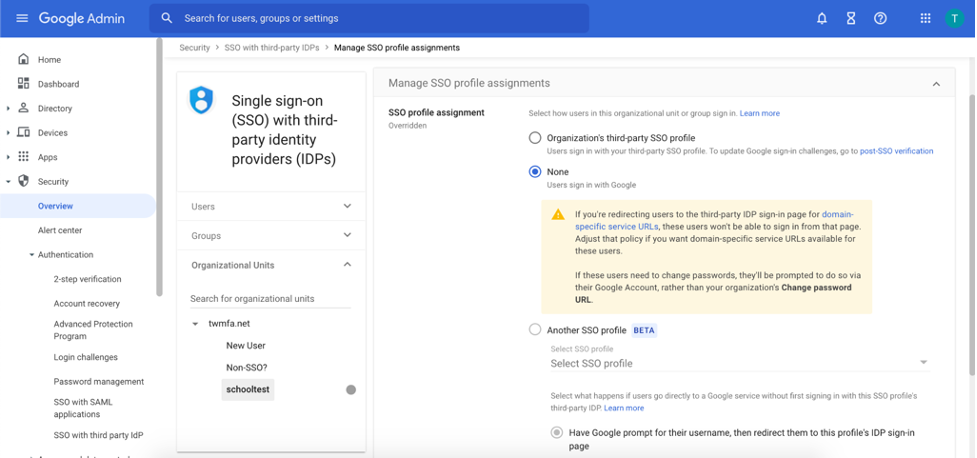Open Login challenges settings
The image size is (977, 458).
pyautogui.click(x=85, y=357)
